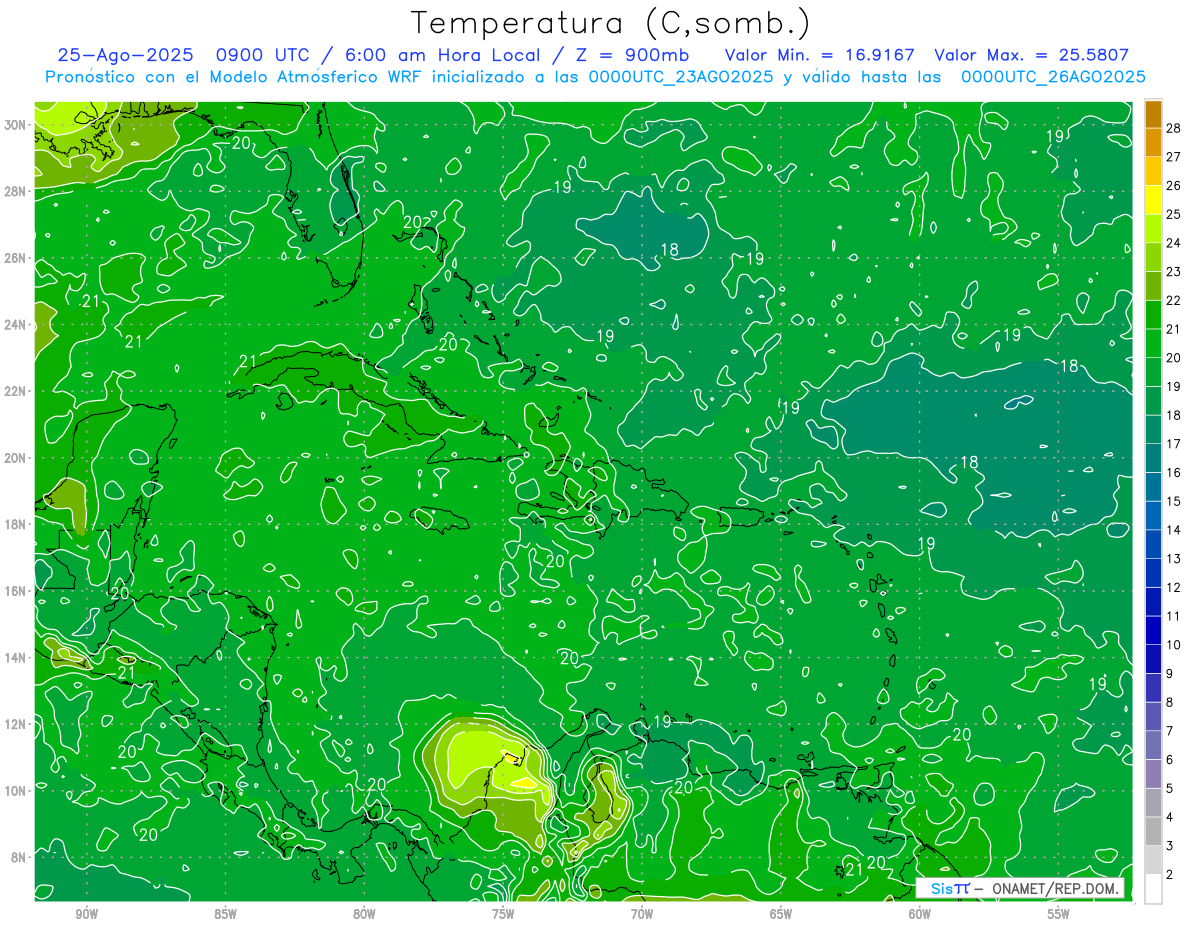Click latitude axis label "12N"
The image size is (1200, 927).
15,724
